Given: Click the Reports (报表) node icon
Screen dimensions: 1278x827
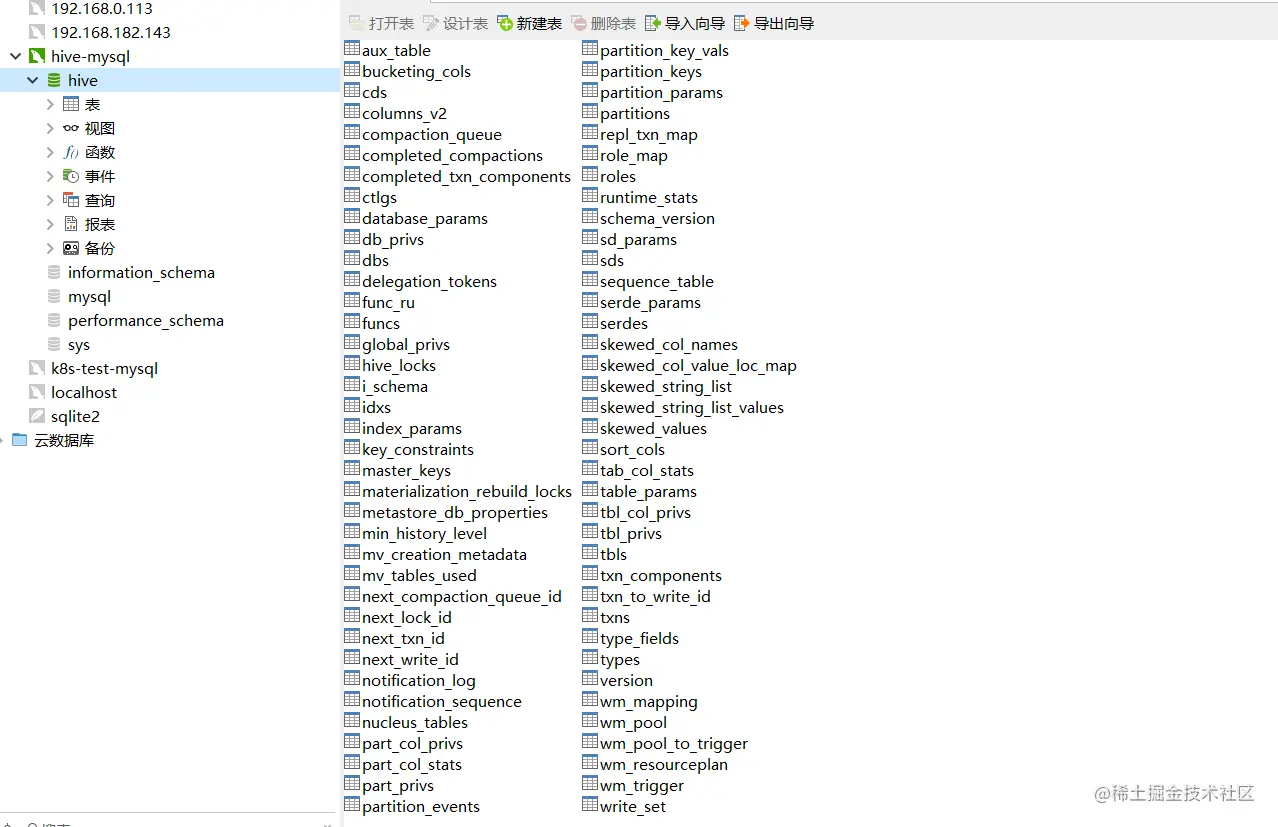Looking at the screenshot, I should tap(71, 224).
